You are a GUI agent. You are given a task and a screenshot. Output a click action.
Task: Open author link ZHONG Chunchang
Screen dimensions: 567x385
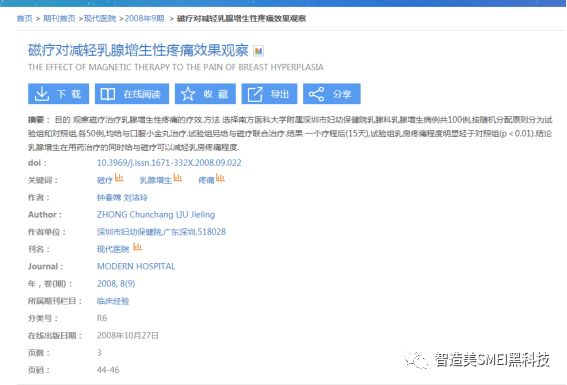pos(135,214)
